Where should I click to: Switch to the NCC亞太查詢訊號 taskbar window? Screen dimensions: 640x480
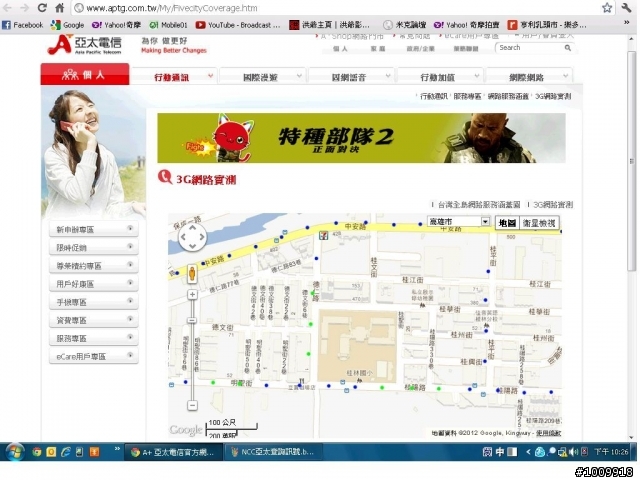point(274,452)
